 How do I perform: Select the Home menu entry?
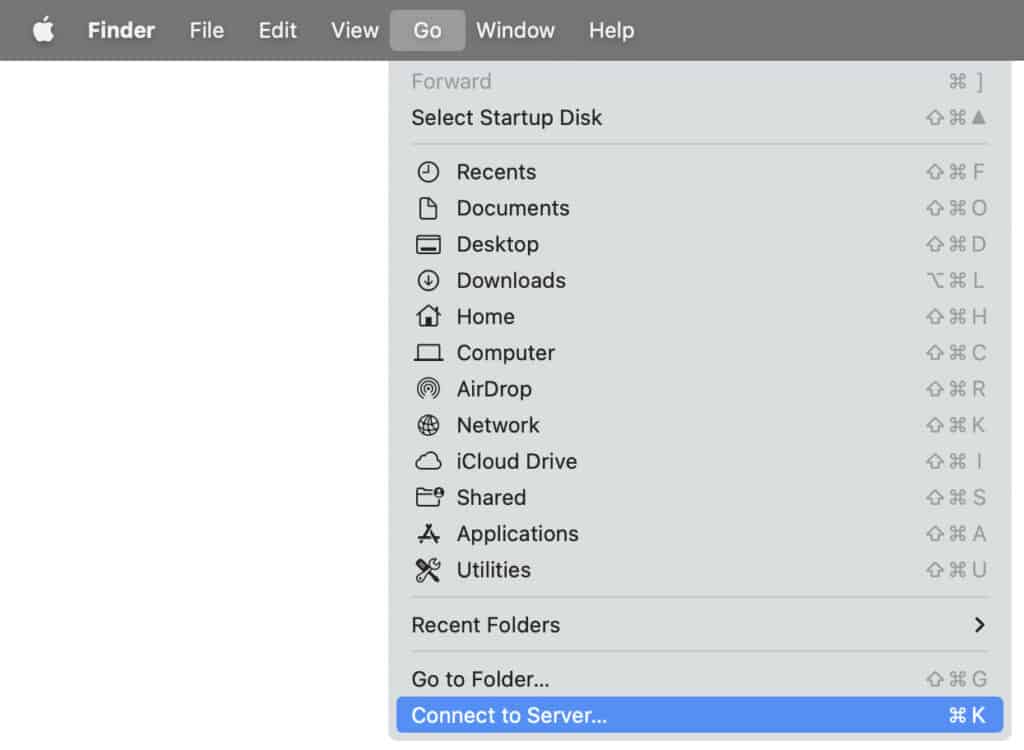click(699, 317)
